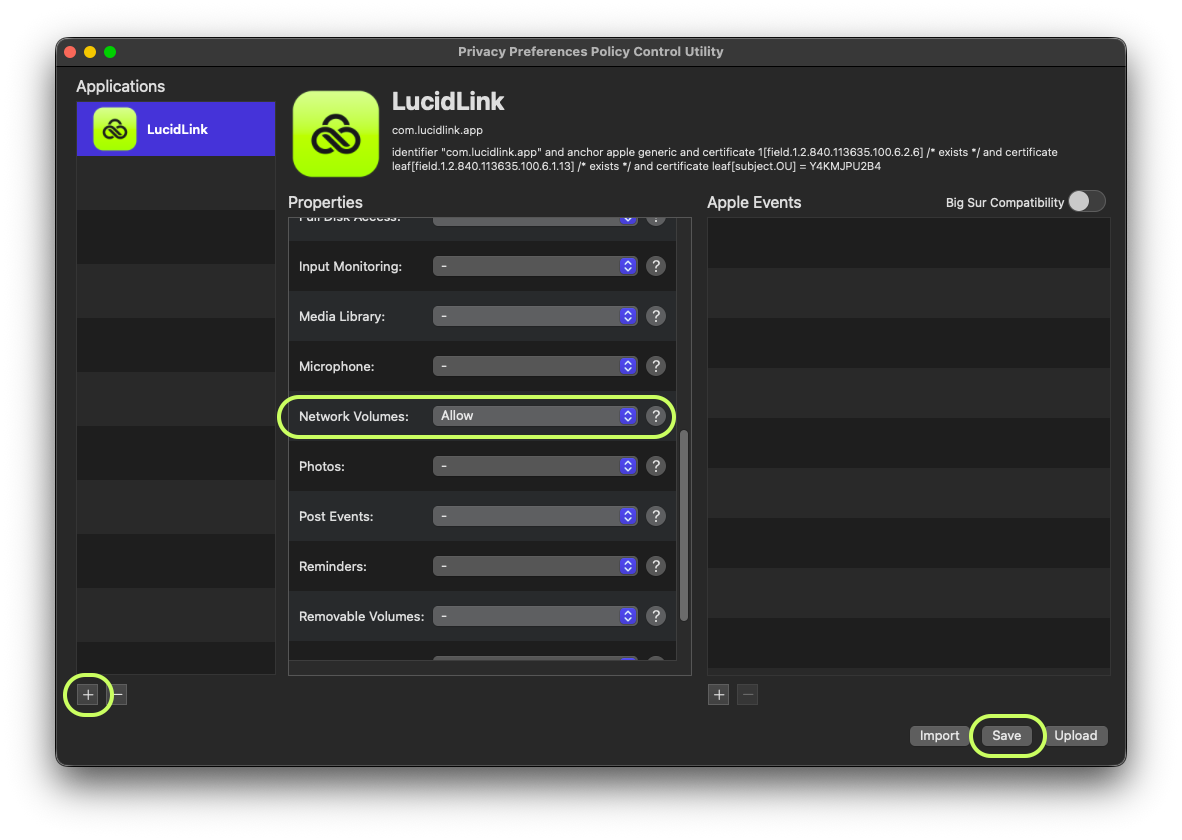
Task: Open the Input Monitoring dropdown
Action: click(535, 266)
